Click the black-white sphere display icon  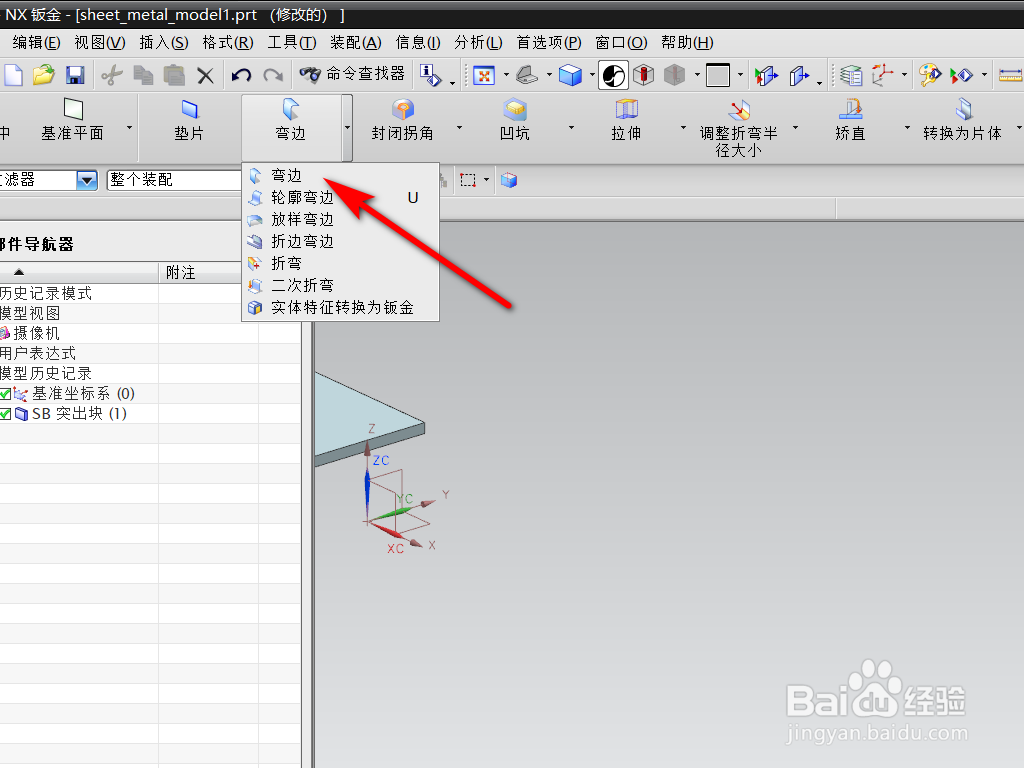pyautogui.click(x=613, y=75)
